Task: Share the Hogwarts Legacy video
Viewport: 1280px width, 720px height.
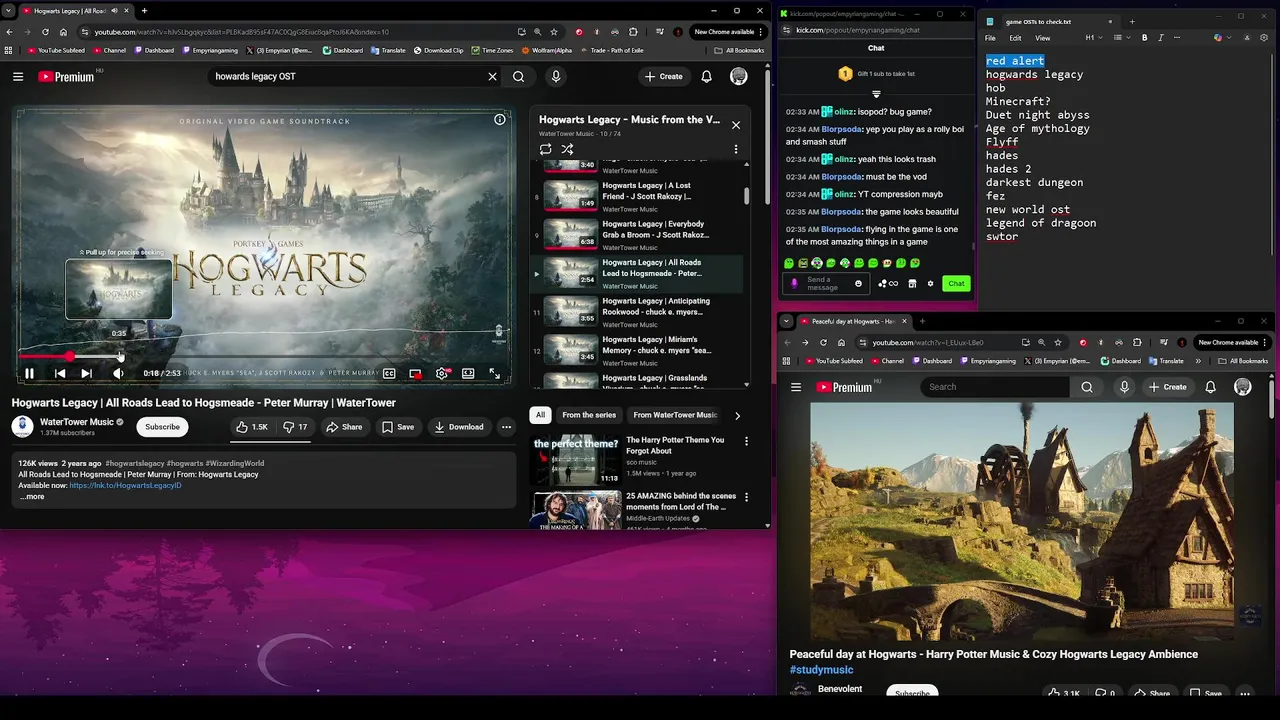Action: (344, 427)
